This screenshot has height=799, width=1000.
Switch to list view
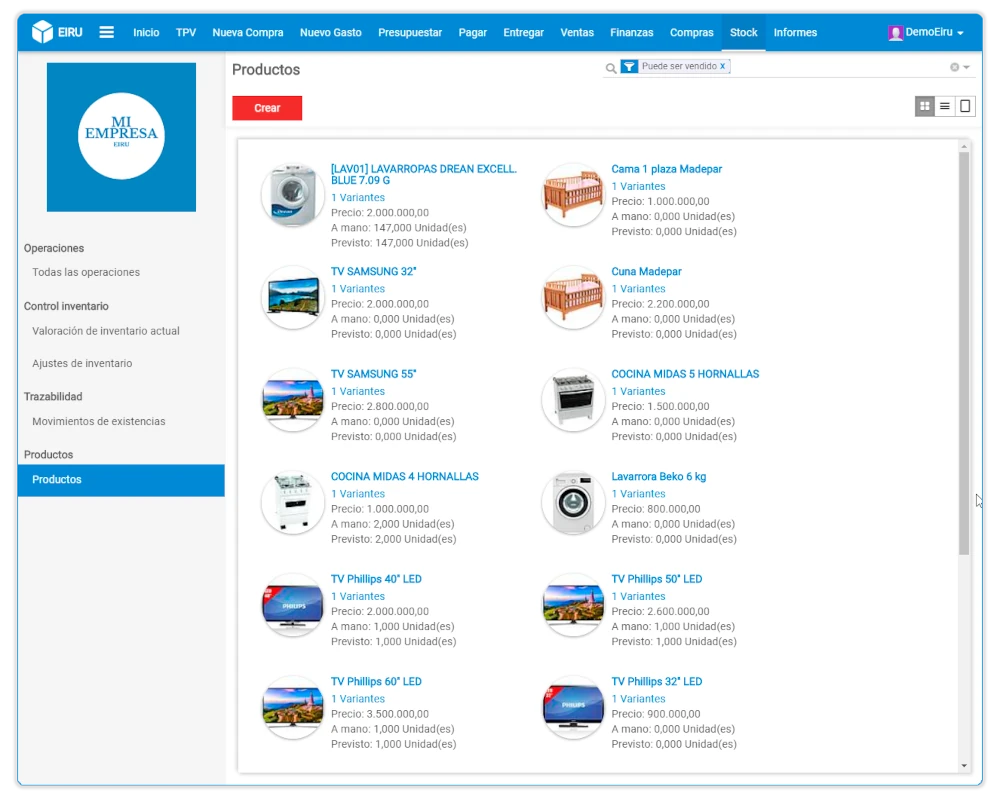tap(945, 106)
